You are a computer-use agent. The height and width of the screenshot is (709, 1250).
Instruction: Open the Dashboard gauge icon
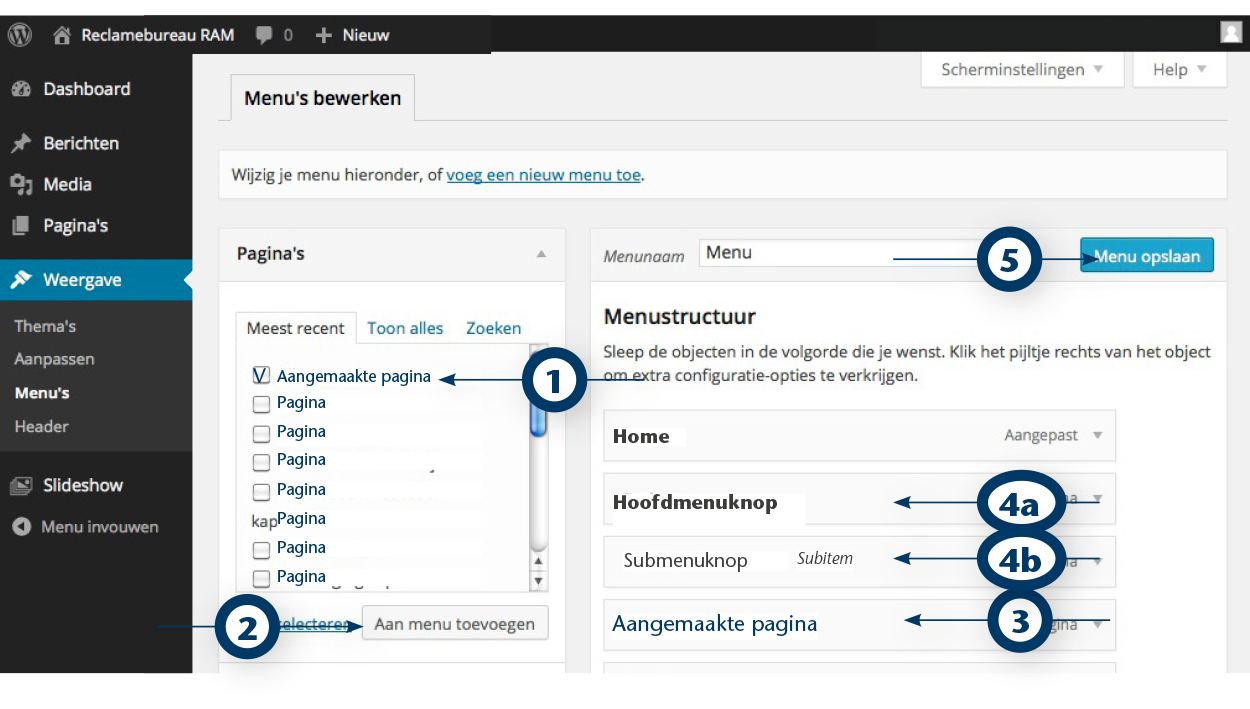pyautogui.click(x=21, y=89)
